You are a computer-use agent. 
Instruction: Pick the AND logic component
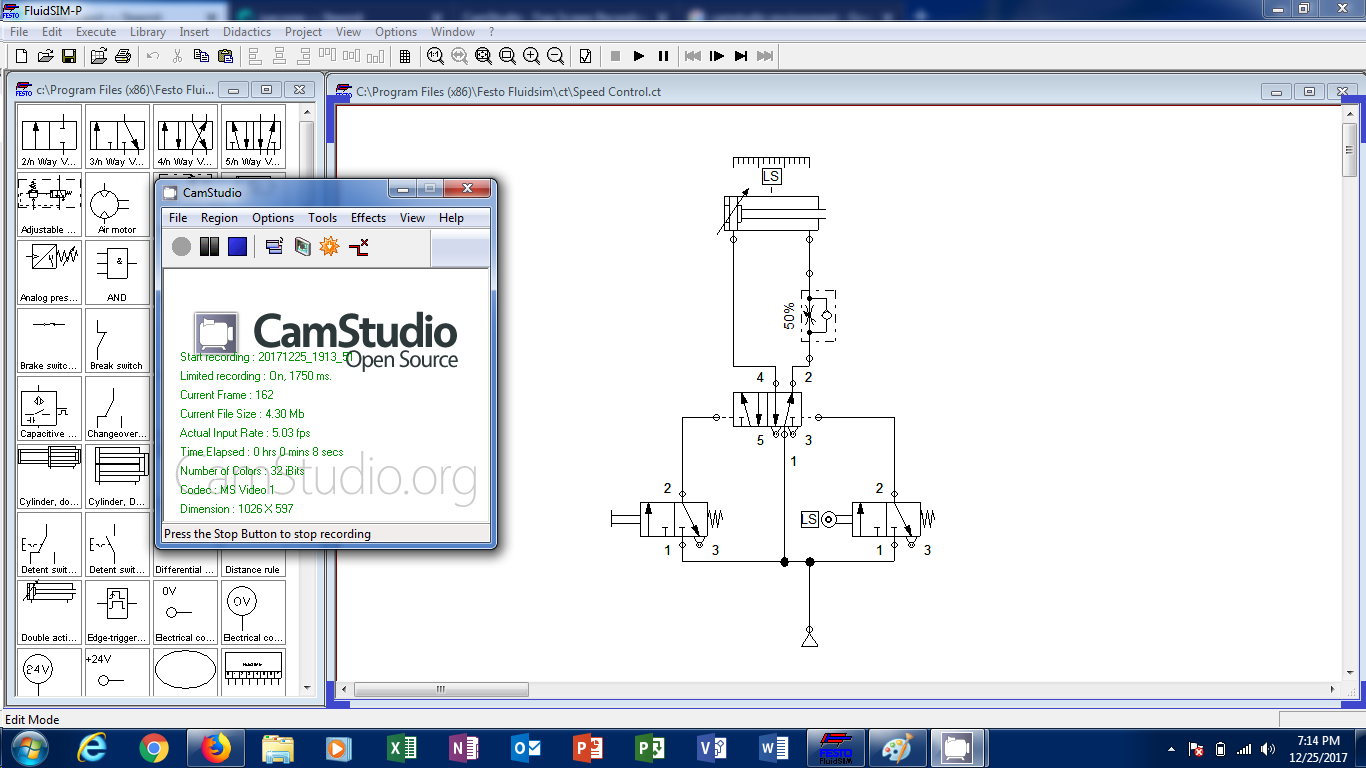117,273
